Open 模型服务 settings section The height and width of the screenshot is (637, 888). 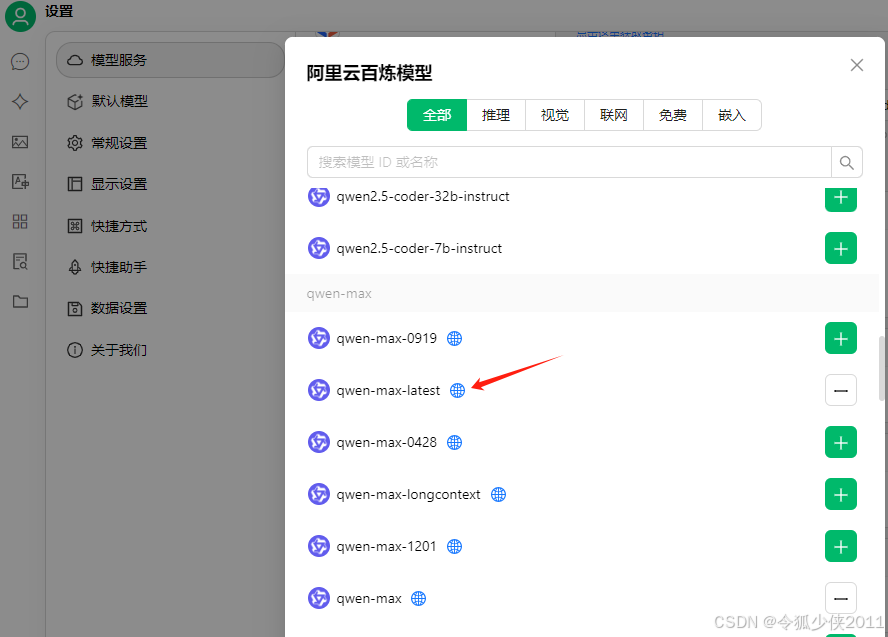click(170, 60)
